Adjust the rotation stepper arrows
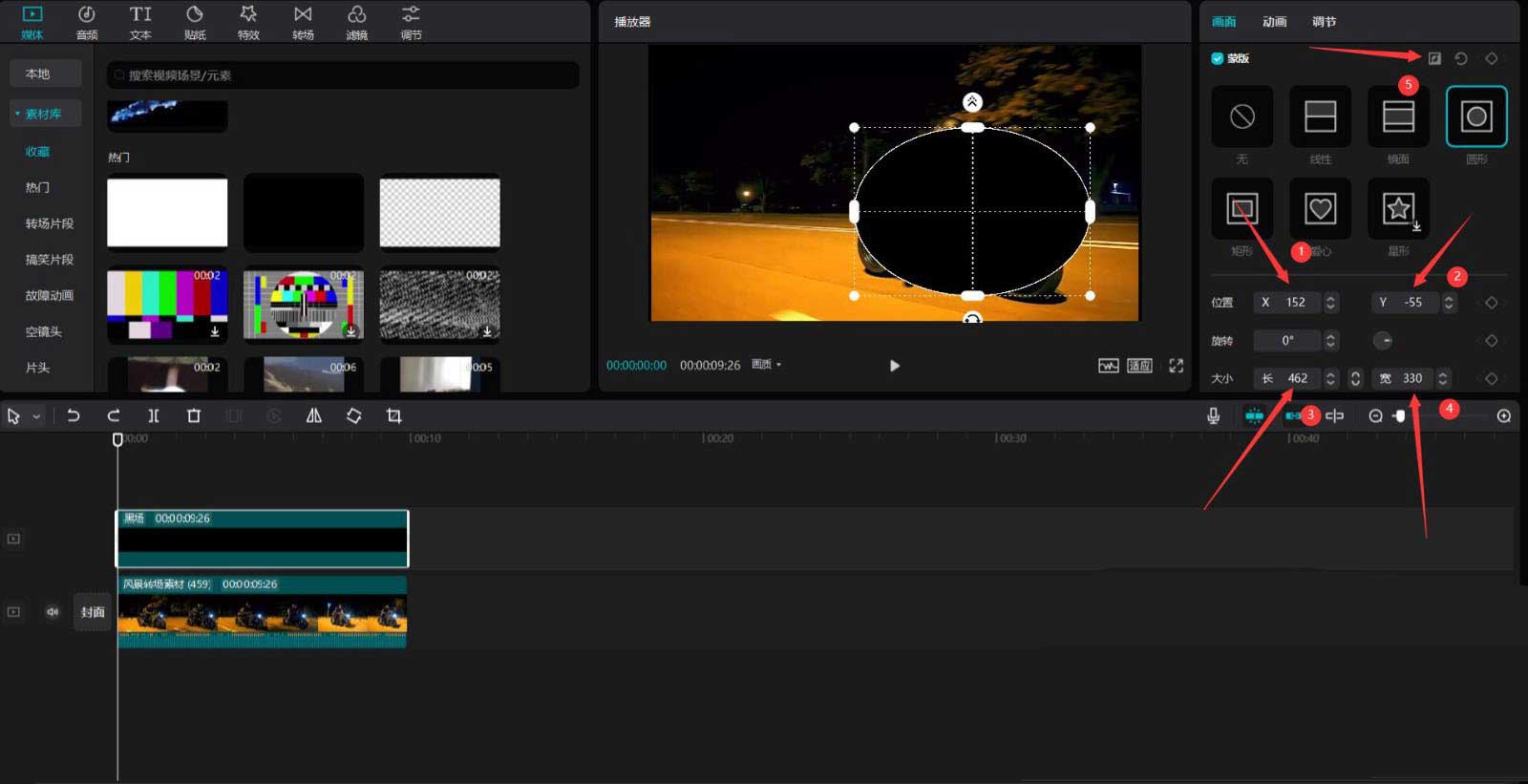This screenshot has height=784, width=1528. [1331, 341]
